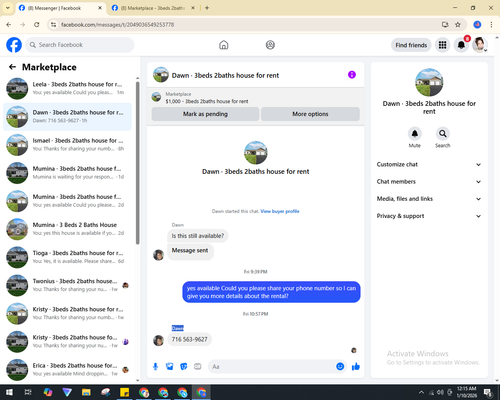Switch to the Messenger | Facebook tab
500x400 pixels.
point(59,8)
